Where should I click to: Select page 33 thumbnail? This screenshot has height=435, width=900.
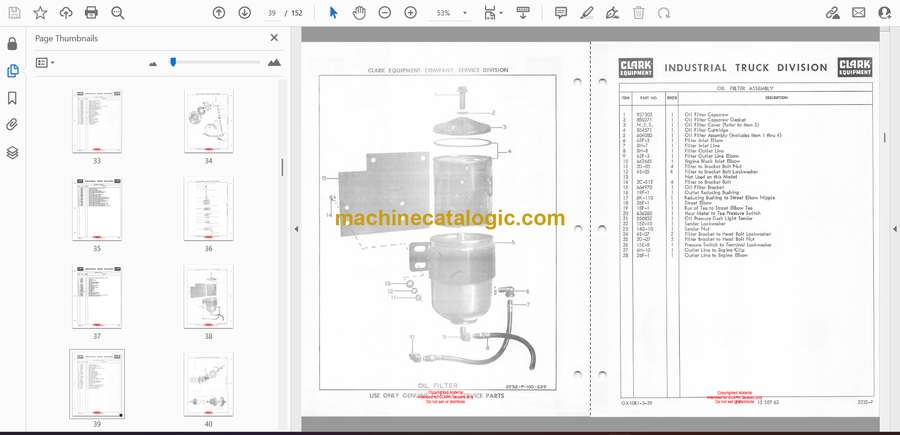96,121
